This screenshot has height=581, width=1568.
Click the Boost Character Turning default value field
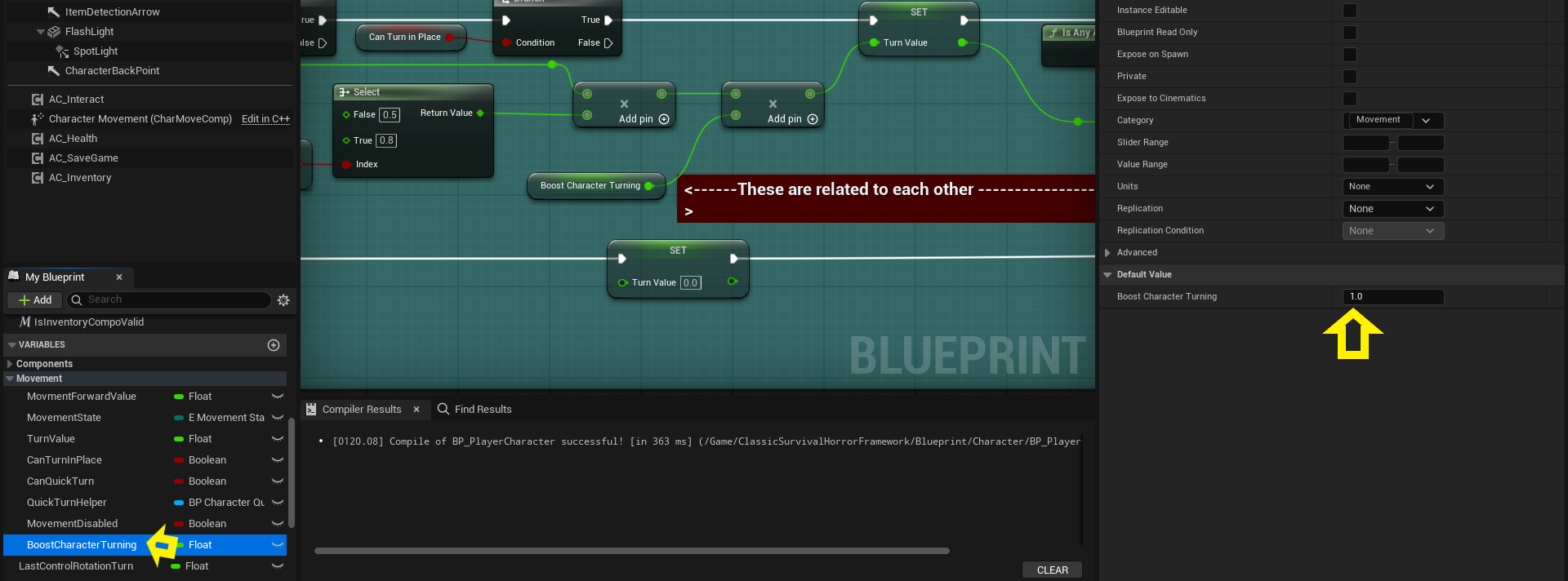(1393, 297)
